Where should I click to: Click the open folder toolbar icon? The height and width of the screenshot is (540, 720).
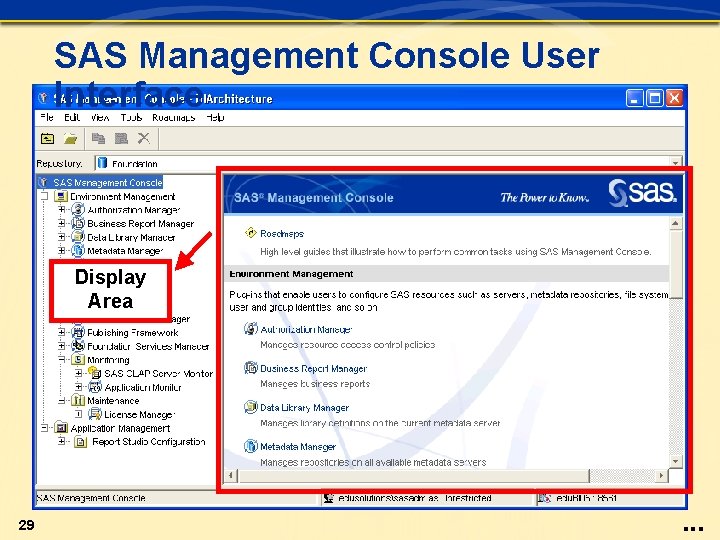[x=70, y=138]
